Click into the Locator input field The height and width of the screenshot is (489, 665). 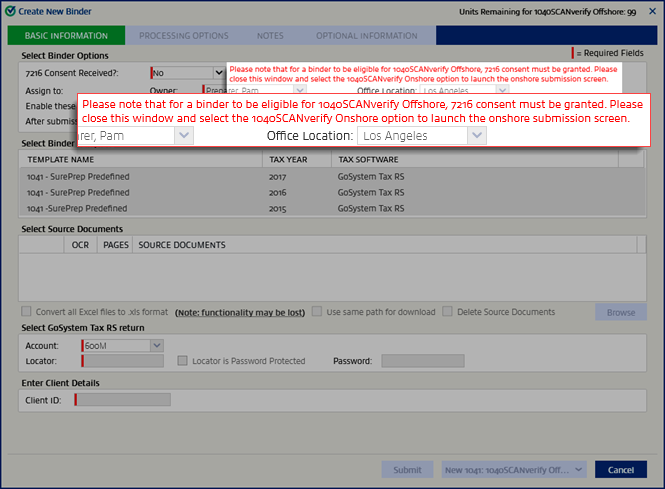coord(122,361)
